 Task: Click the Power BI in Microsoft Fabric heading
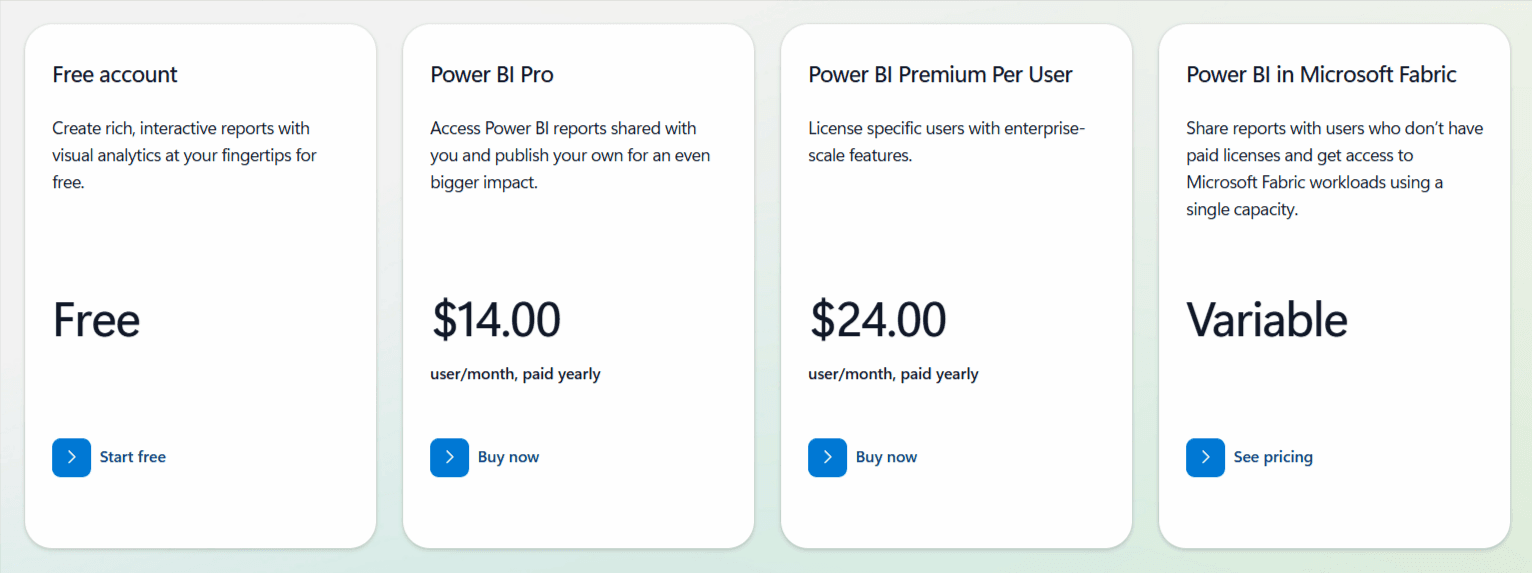[x=1321, y=74]
